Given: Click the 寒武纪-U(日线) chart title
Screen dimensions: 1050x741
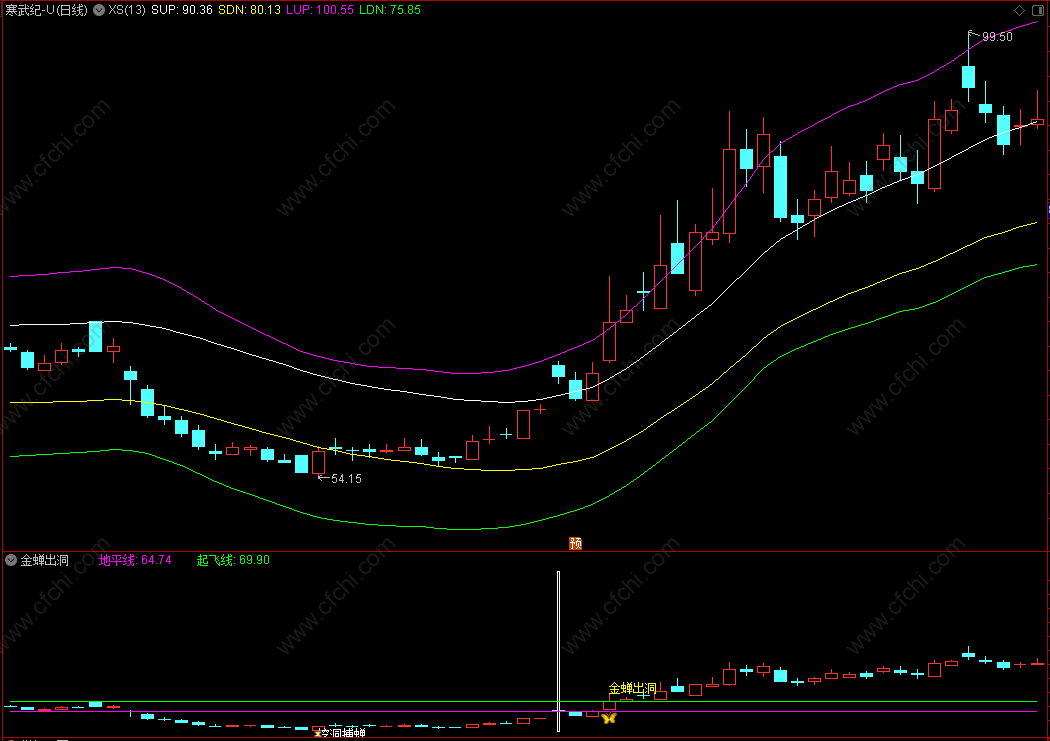Looking at the screenshot, I should [x=46, y=10].
